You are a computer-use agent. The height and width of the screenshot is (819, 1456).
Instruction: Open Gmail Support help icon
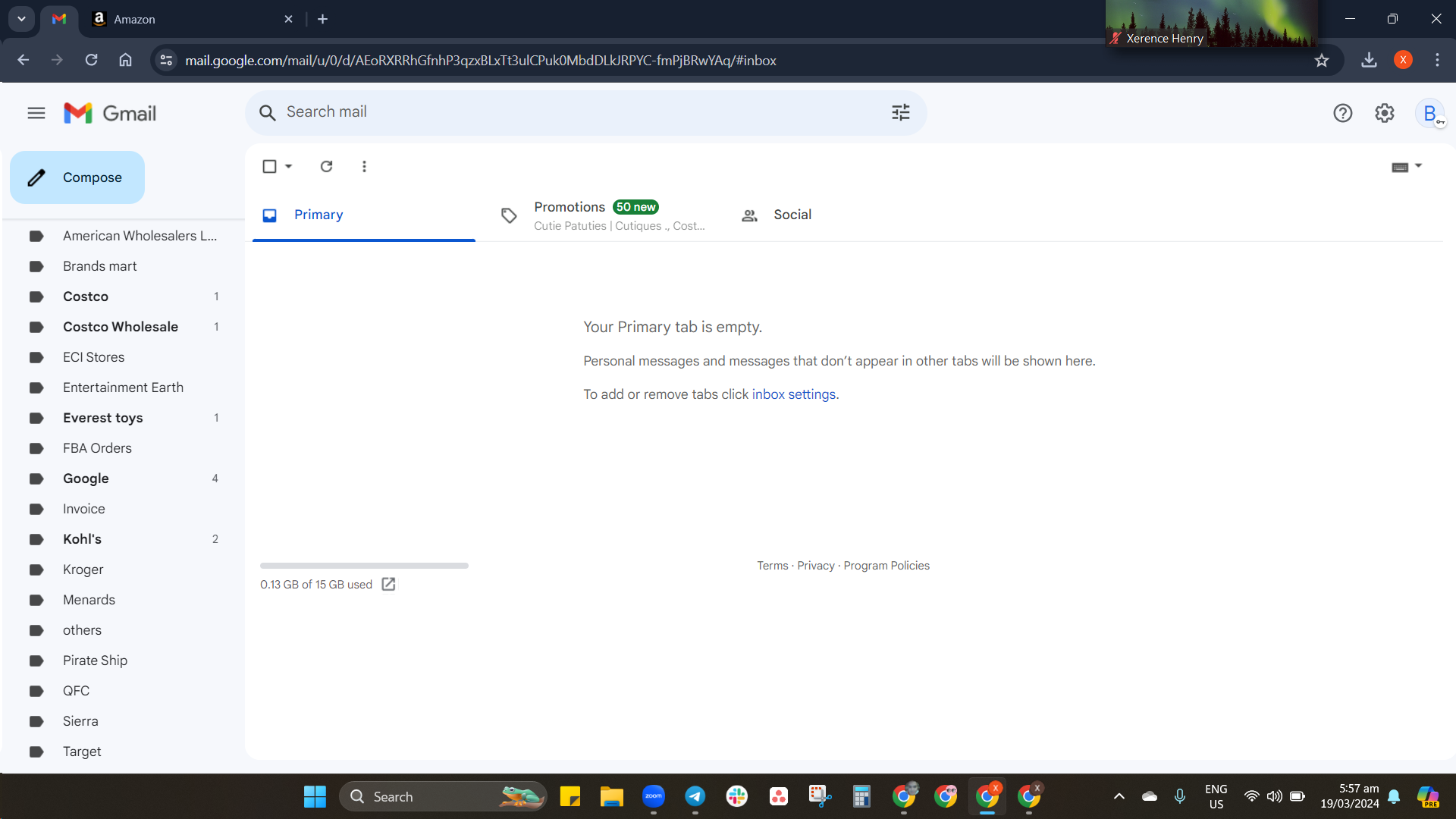1342,113
